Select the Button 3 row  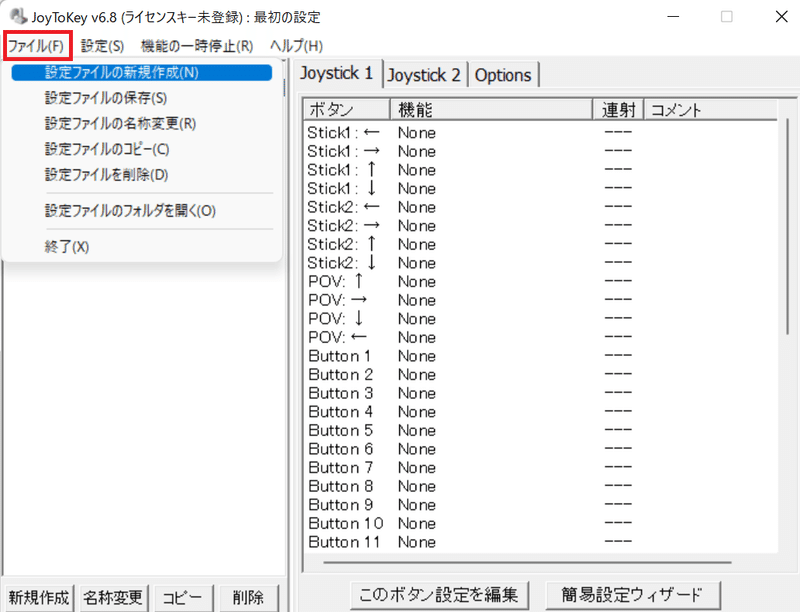(541, 393)
